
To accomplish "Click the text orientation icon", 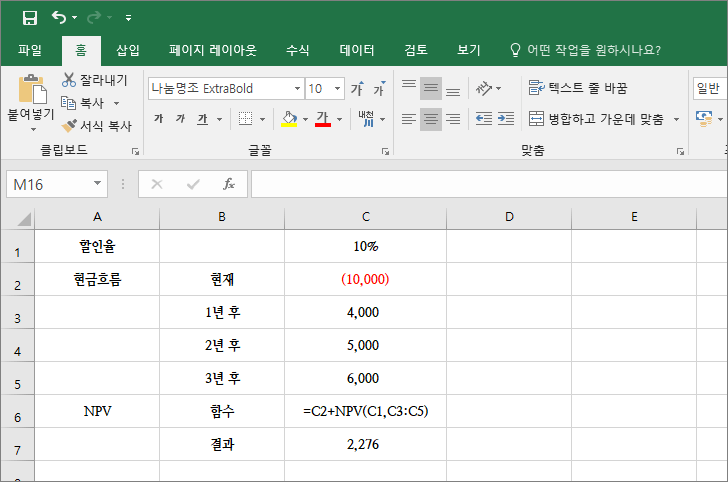I will click(x=484, y=88).
